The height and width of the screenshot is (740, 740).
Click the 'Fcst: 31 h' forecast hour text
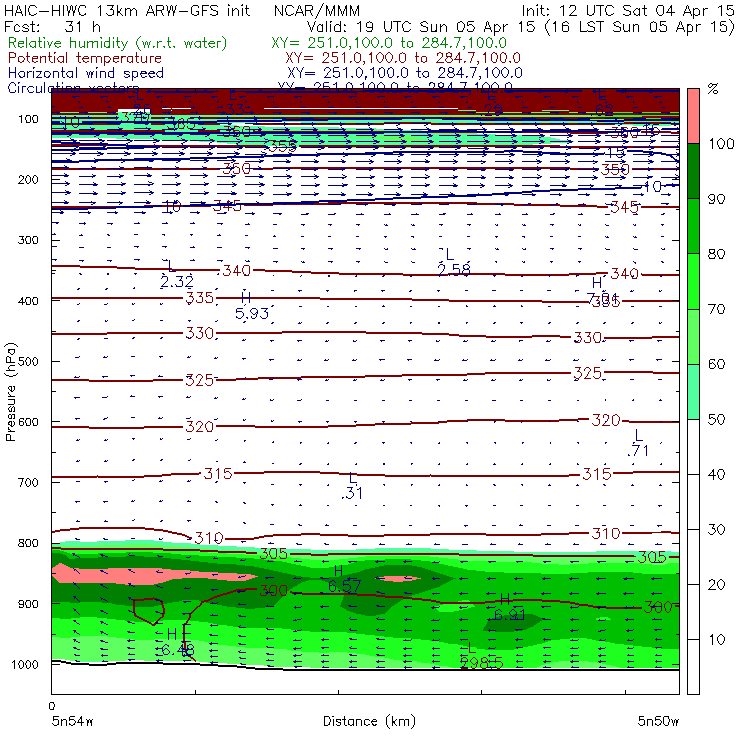pyautogui.click(x=52, y=27)
